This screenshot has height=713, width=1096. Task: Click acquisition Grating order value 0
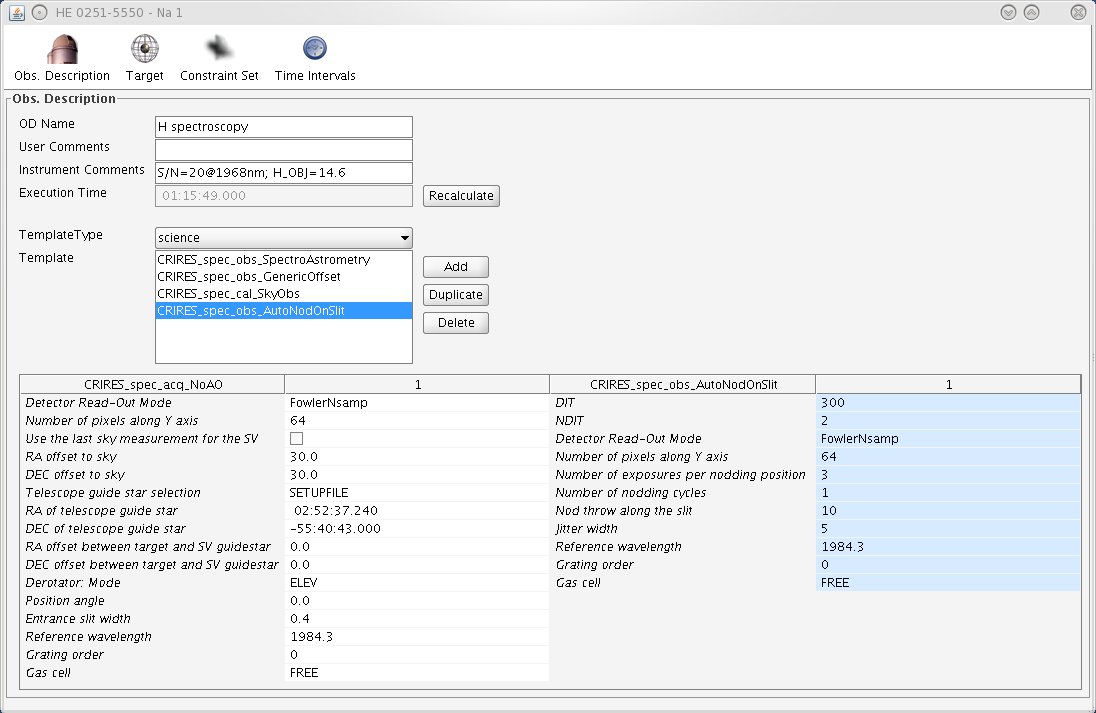[417, 654]
